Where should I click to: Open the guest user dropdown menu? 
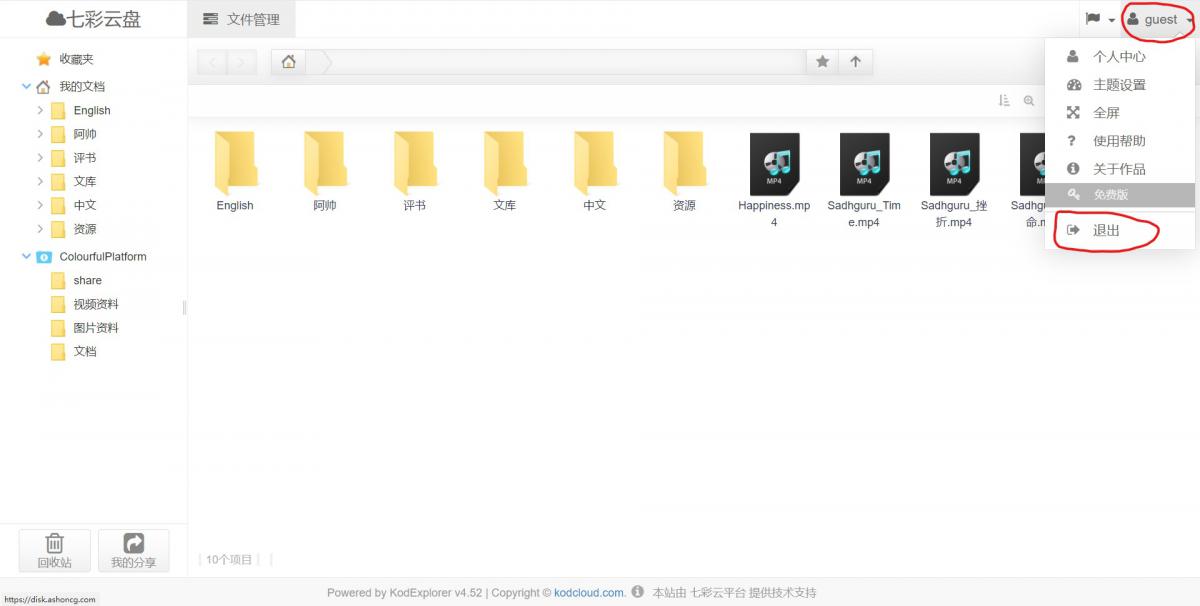pos(1160,19)
